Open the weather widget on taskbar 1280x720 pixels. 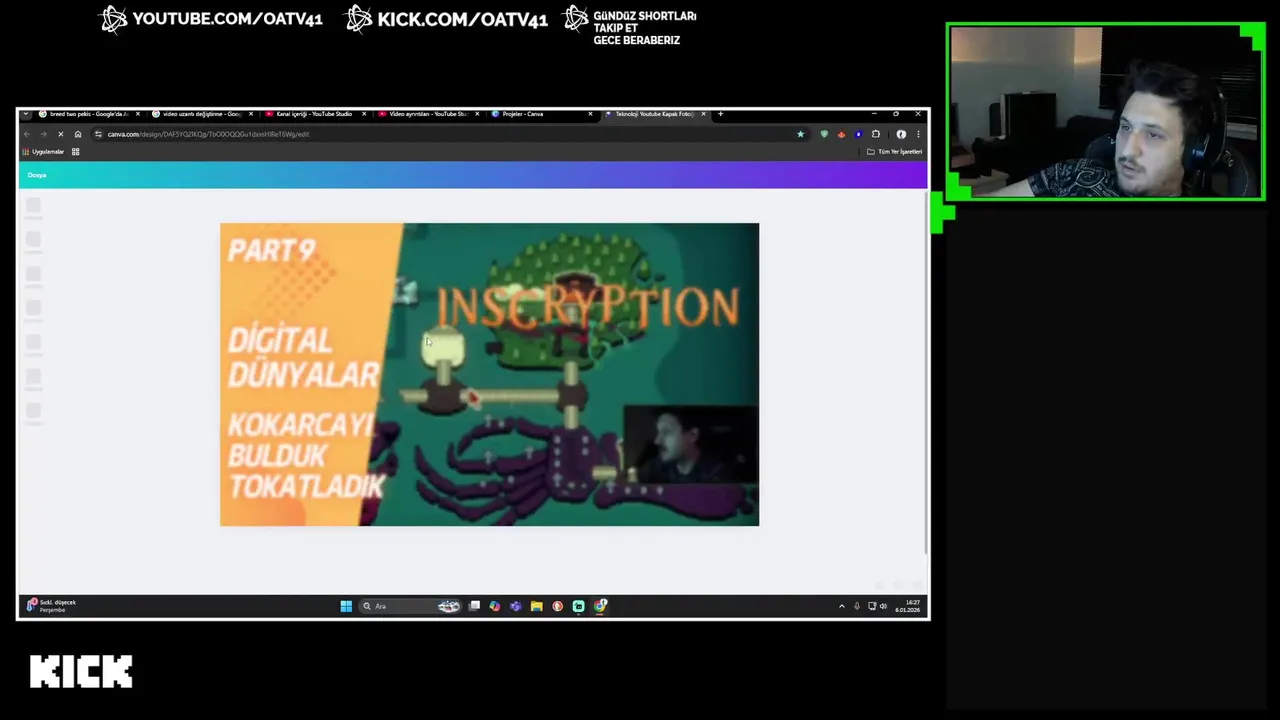click(52, 606)
